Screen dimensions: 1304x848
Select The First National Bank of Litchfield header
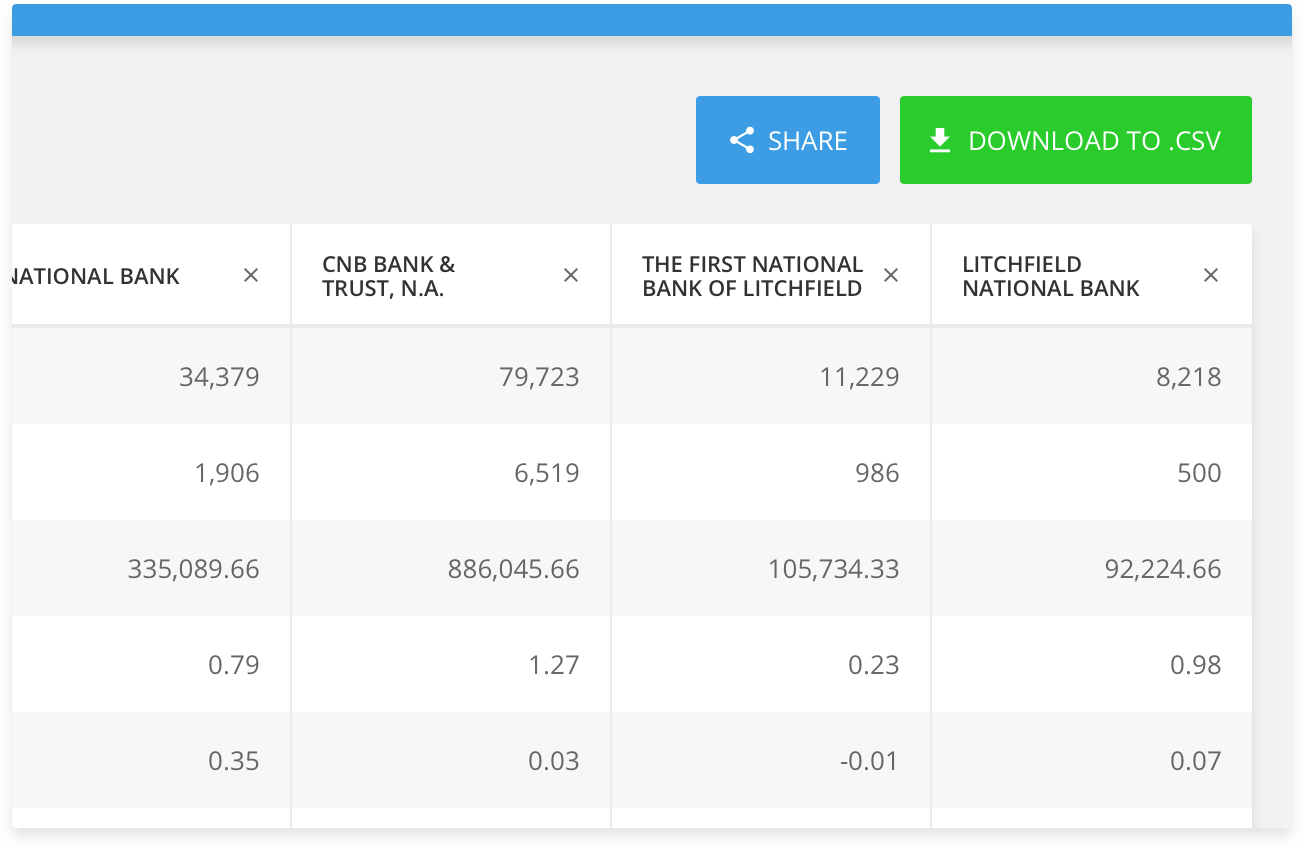[752, 276]
